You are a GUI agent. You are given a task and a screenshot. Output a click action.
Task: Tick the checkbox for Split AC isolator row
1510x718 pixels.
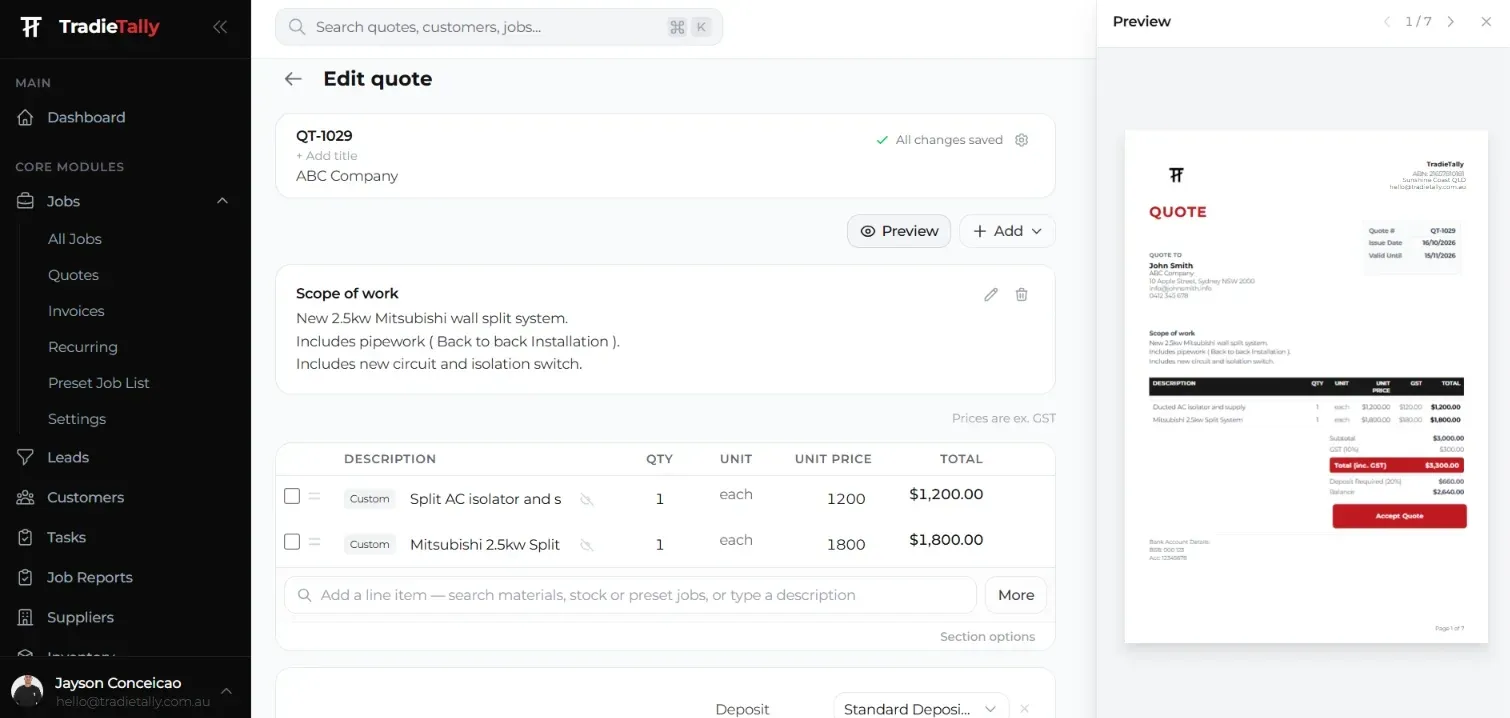(x=292, y=496)
